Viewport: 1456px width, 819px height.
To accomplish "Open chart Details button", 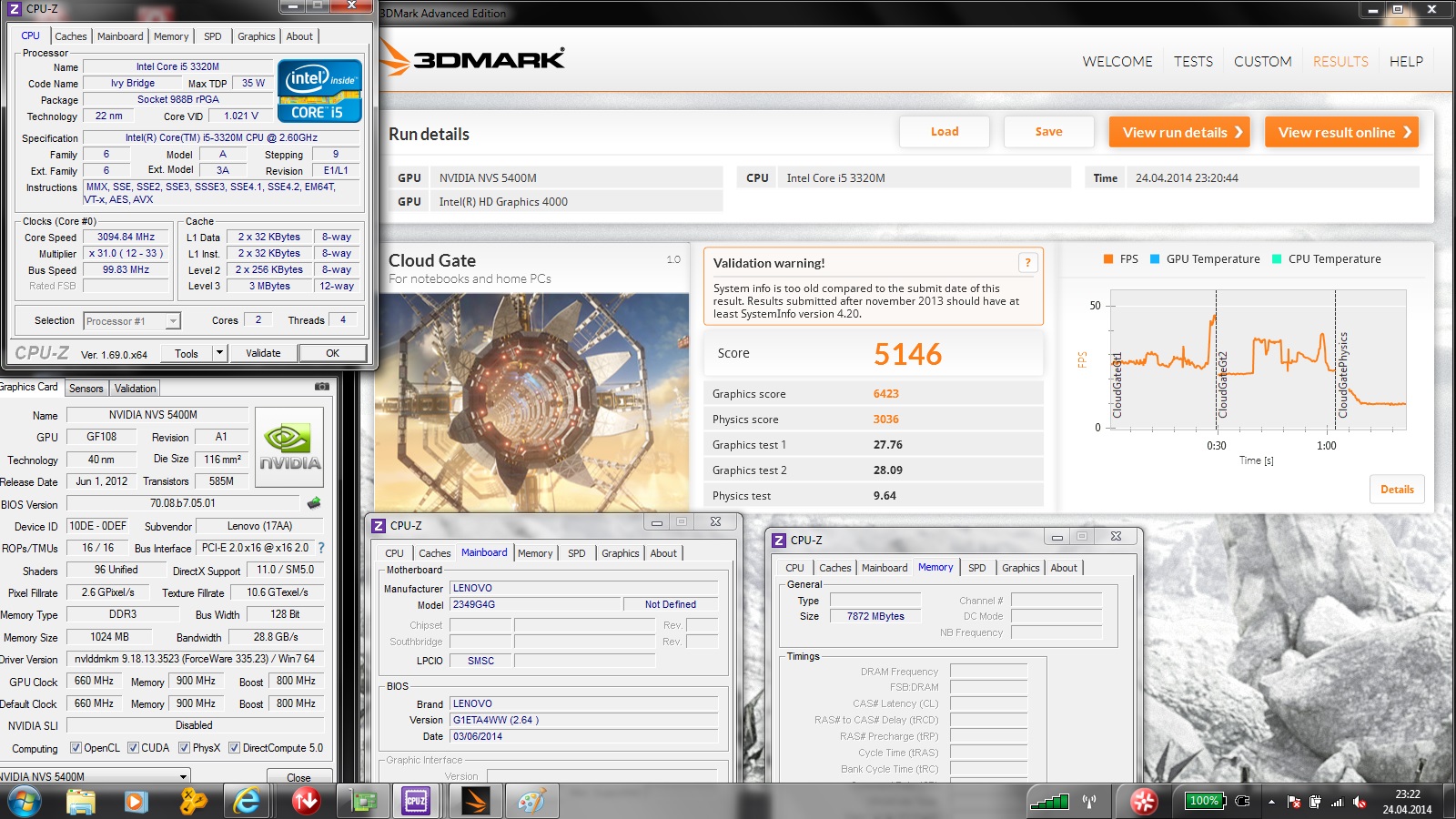I will click(x=1397, y=490).
